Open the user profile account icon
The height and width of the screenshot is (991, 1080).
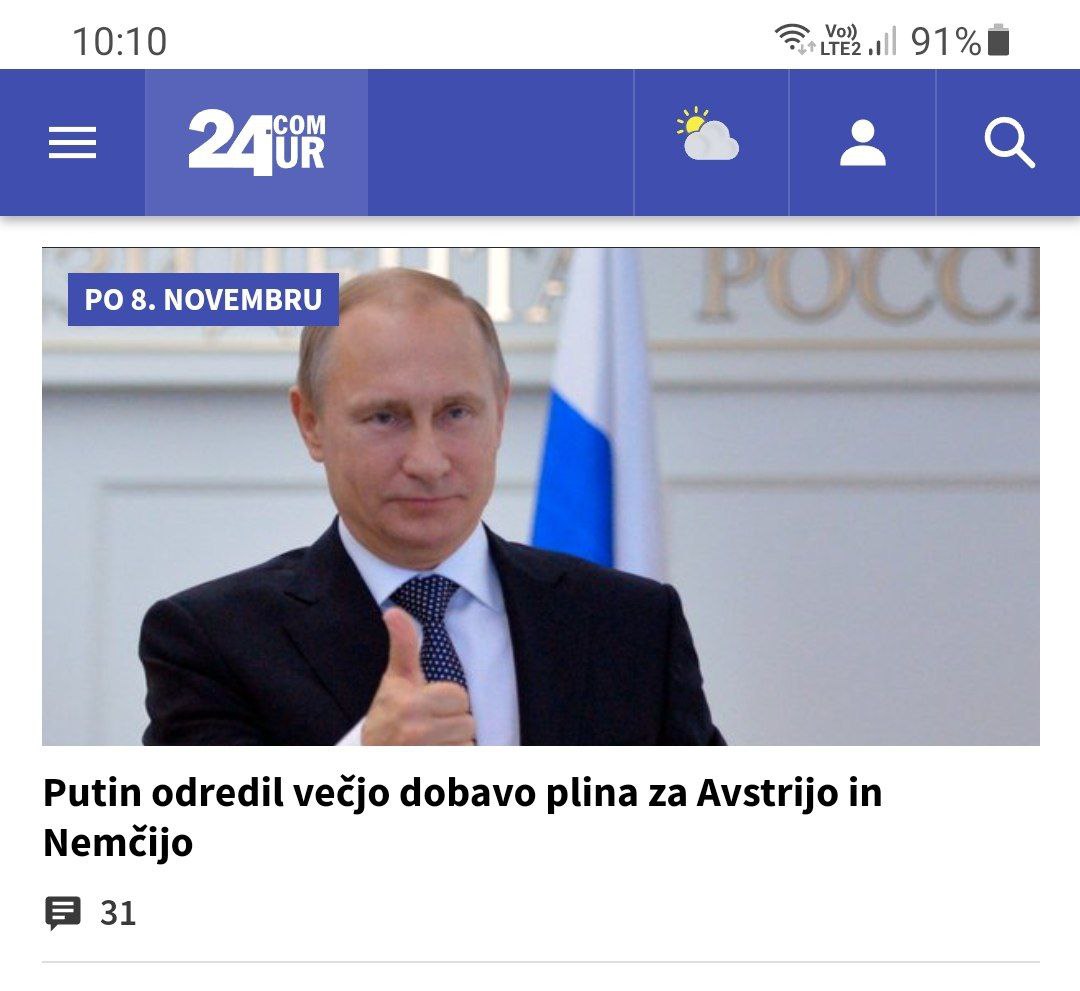pyautogui.click(x=862, y=143)
